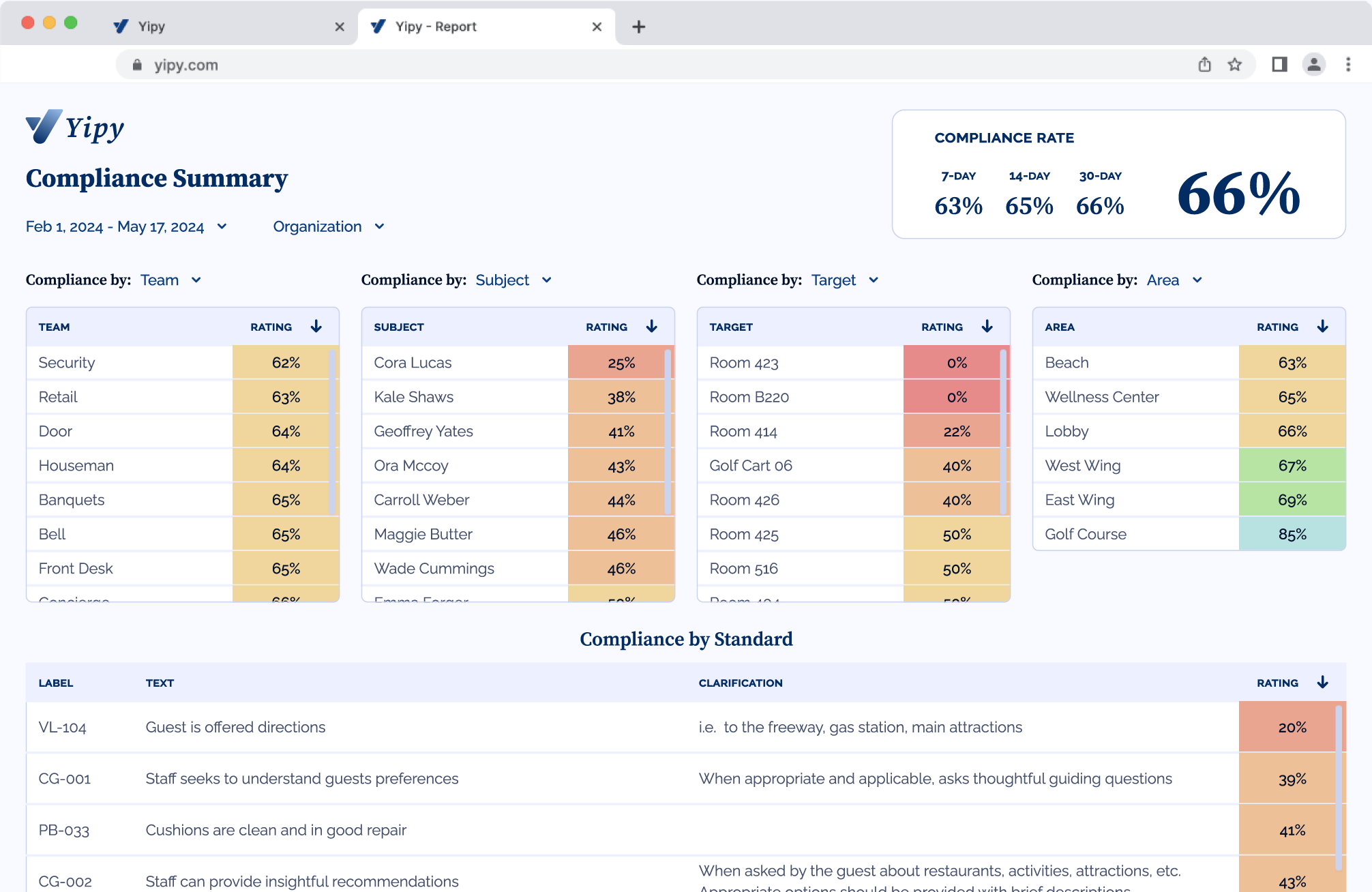The height and width of the screenshot is (892, 1372).
Task: Click the Subject rating sort arrow
Action: 652,327
